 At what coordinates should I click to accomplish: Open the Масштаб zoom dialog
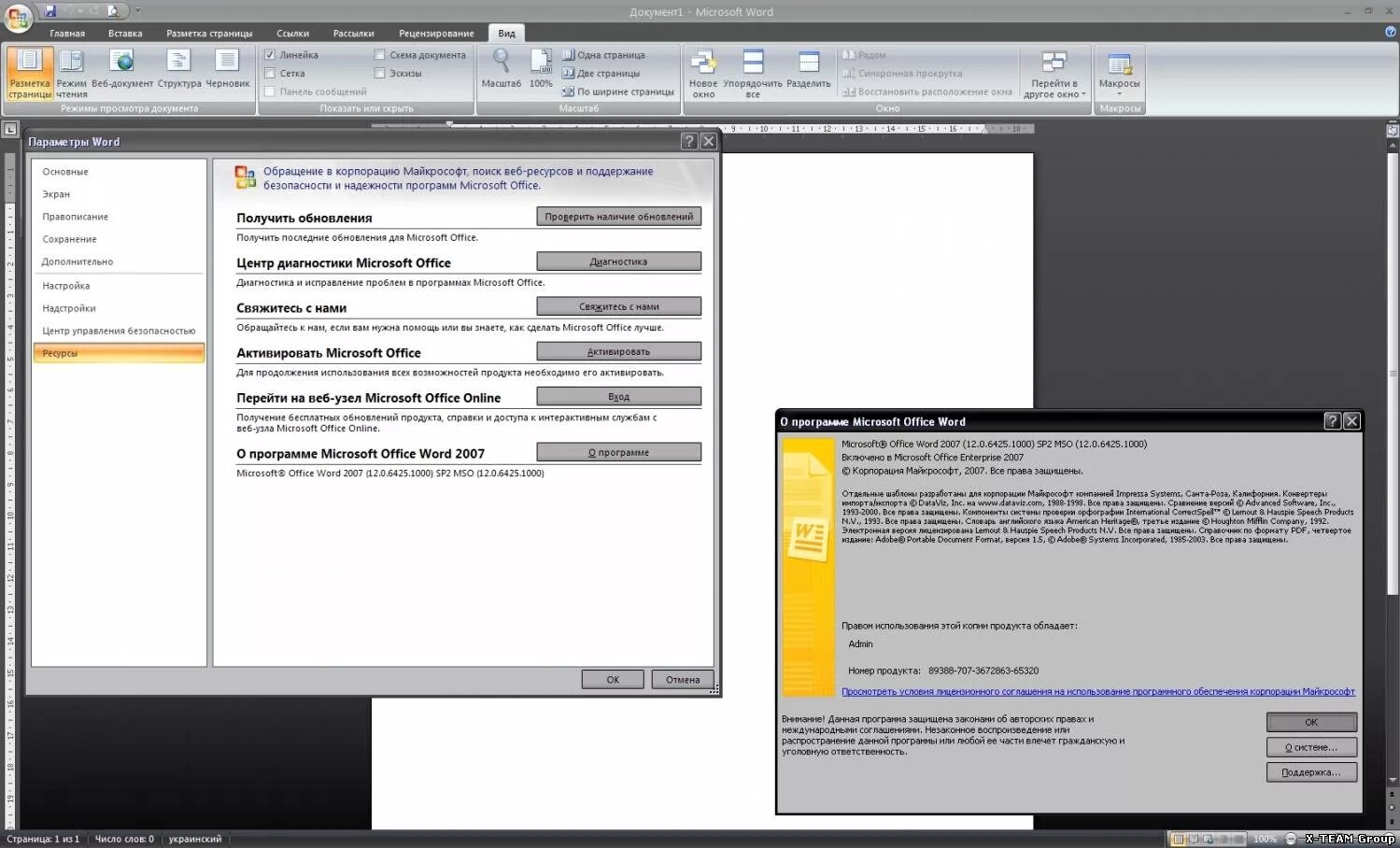coord(502,69)
